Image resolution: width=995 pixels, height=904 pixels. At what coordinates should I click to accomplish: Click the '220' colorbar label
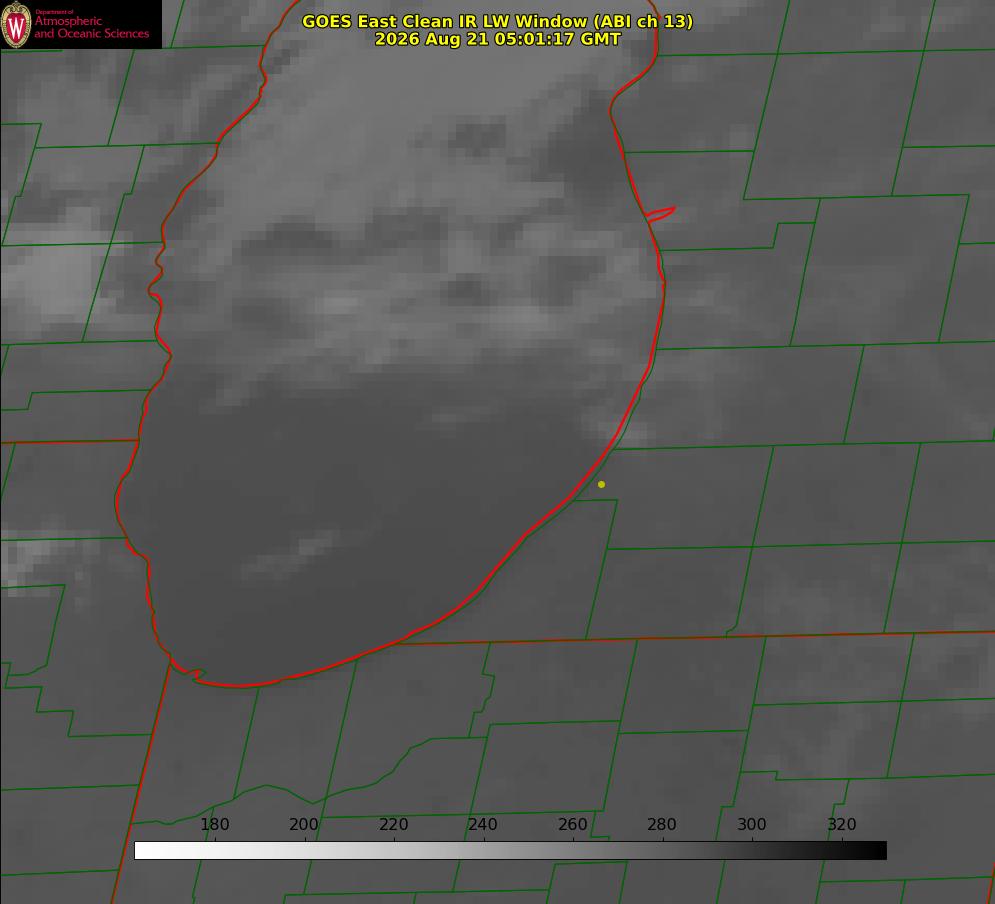(393, 824)
